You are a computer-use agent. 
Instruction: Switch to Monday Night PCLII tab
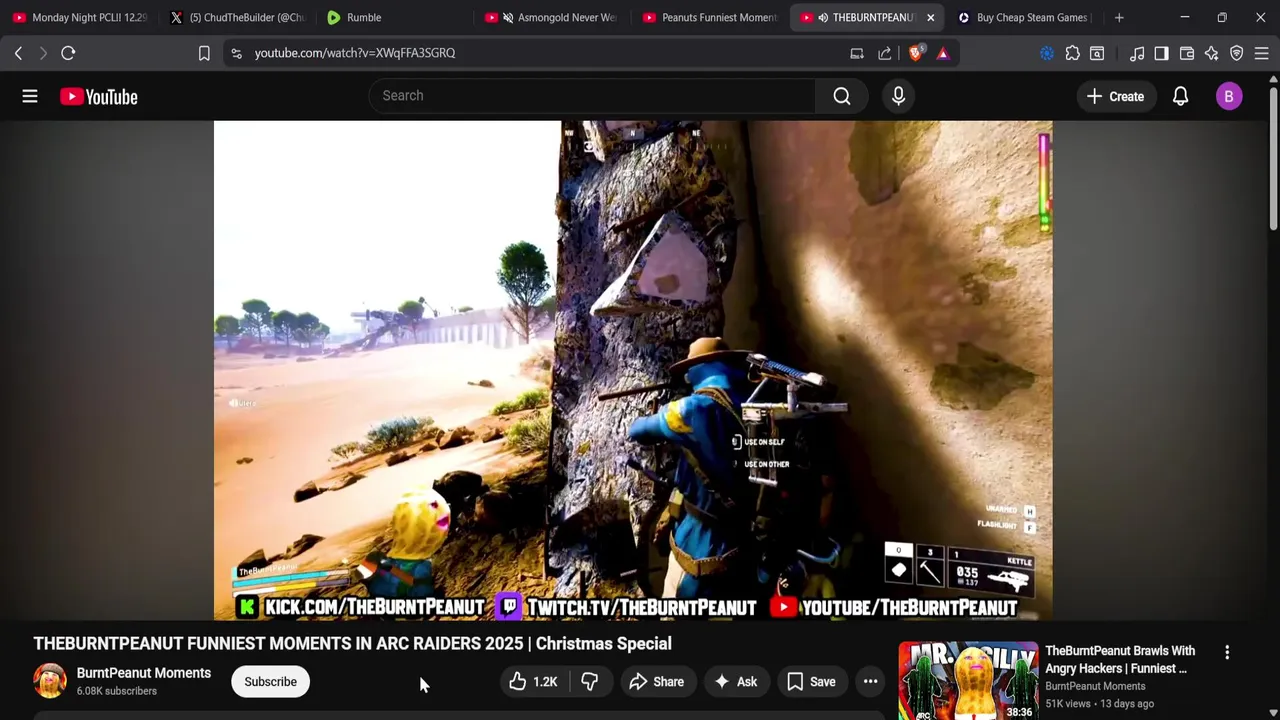[x=80, y=17]
